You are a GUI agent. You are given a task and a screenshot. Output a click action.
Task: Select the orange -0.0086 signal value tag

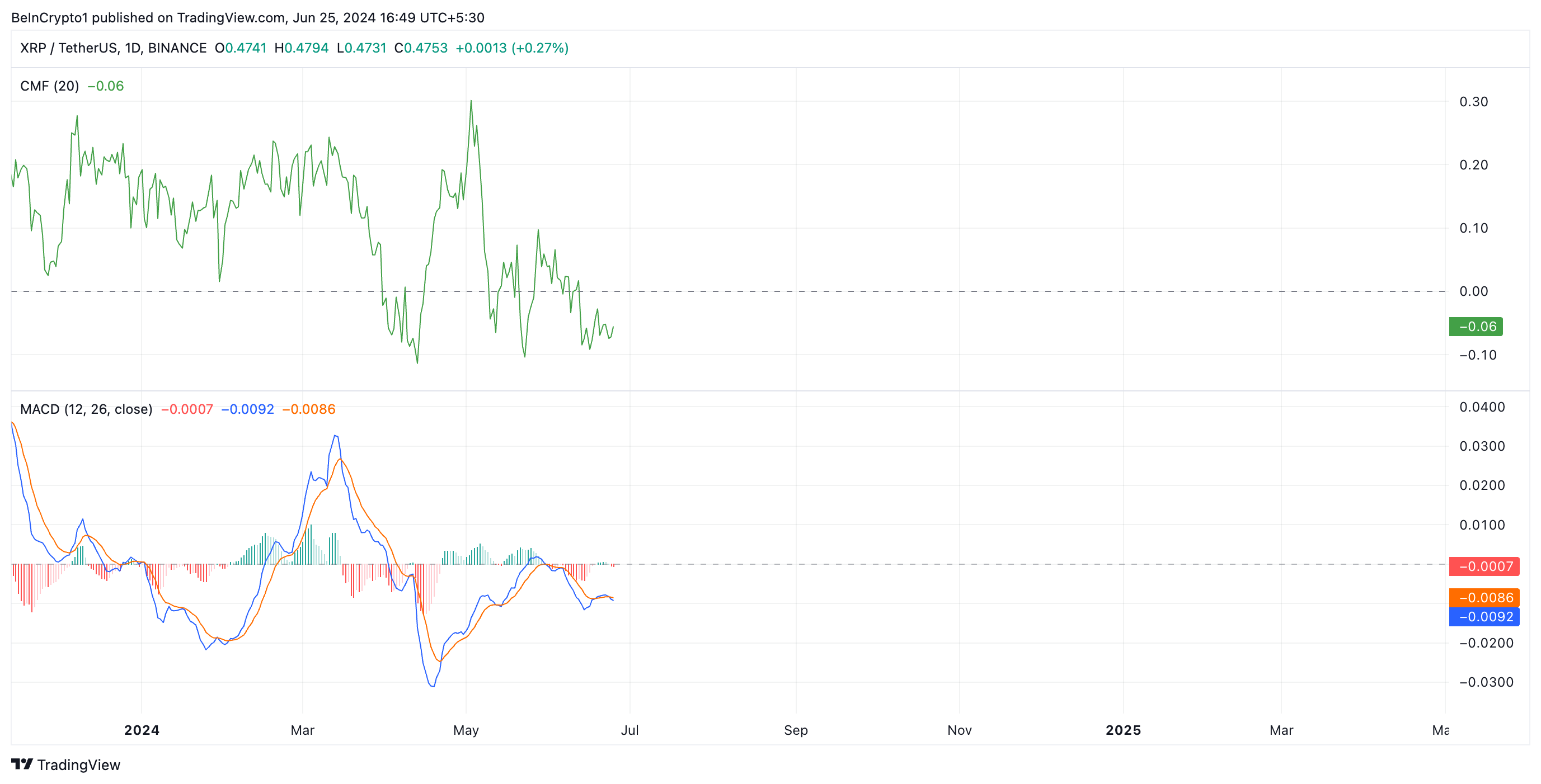[x=1483, y=597]
